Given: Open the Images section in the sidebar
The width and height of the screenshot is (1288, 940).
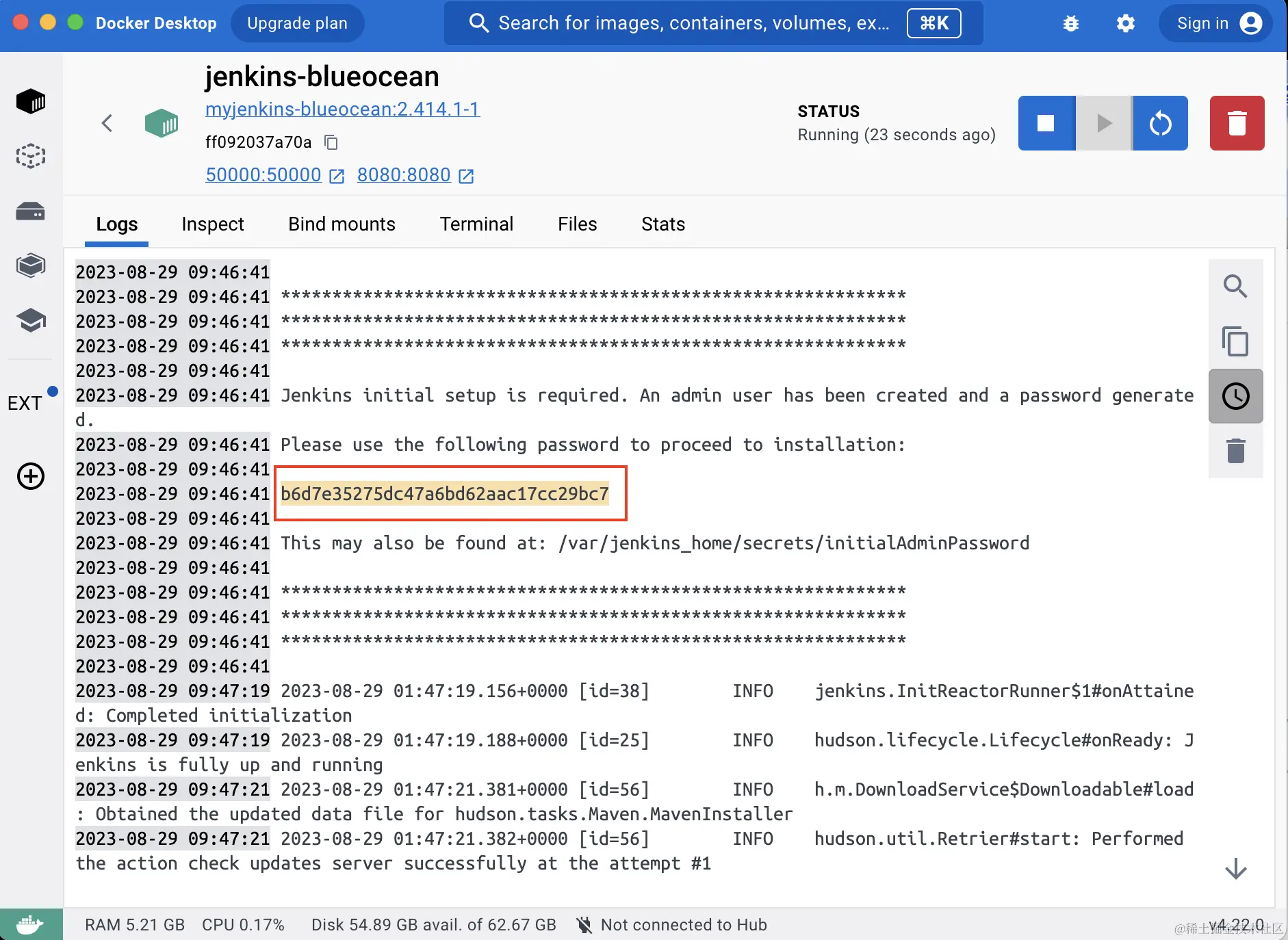Looking at the screenshot, I should tap(31, 156).
